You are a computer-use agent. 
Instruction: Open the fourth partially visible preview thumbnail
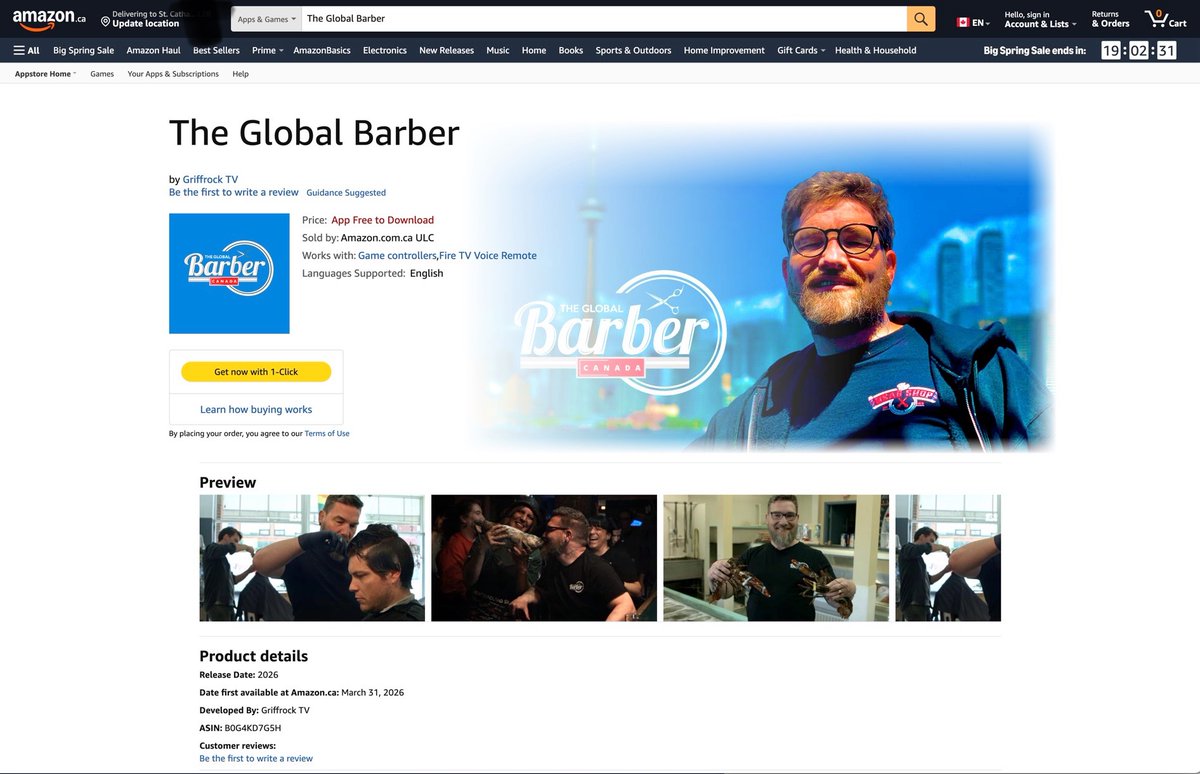pyautogui.click(x=948, y=558)
